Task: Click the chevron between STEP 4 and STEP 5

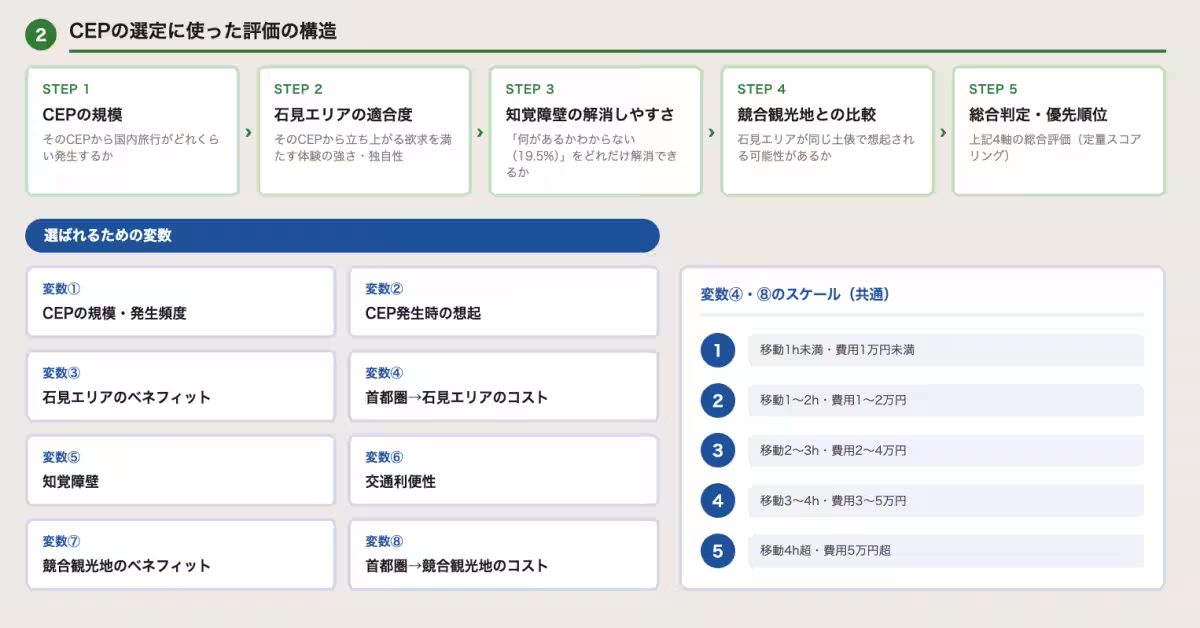Action: pyautogui.click(x=943, y=131)
